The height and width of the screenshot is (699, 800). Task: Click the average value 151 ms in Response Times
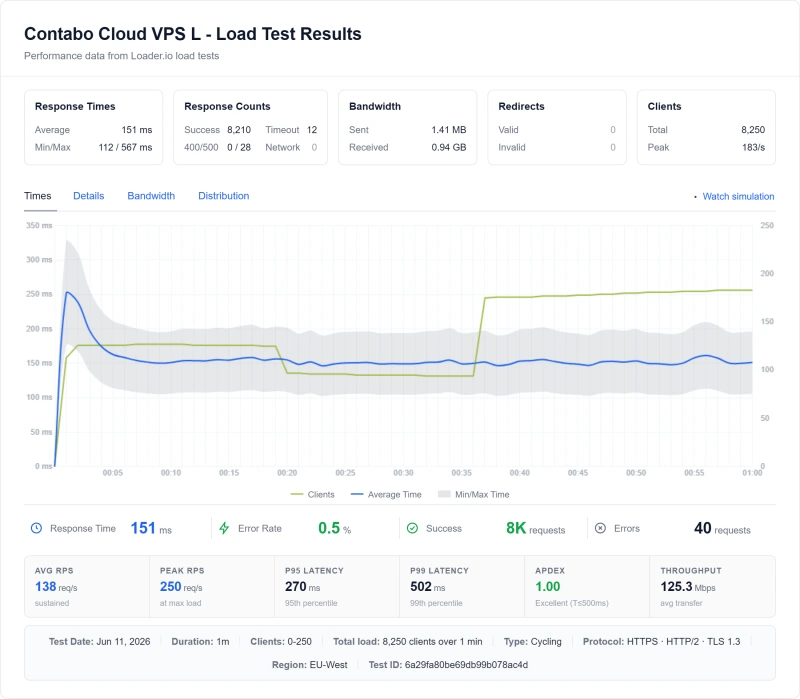tap(137, 130)
